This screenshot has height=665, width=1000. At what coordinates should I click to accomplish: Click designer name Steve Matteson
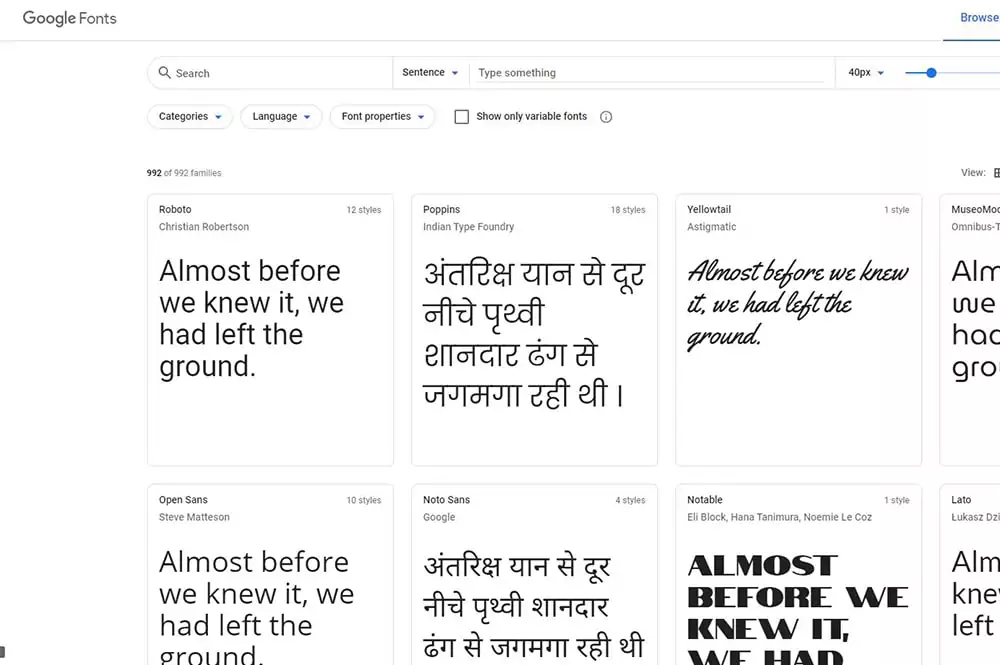[x=194, y=517]
